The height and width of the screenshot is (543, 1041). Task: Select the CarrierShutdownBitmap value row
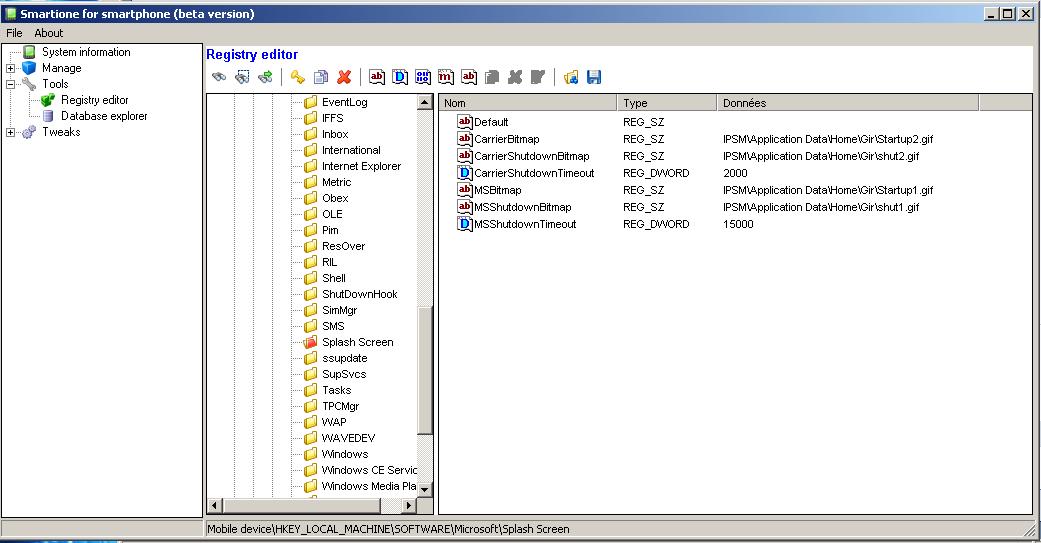click(532, 156)
